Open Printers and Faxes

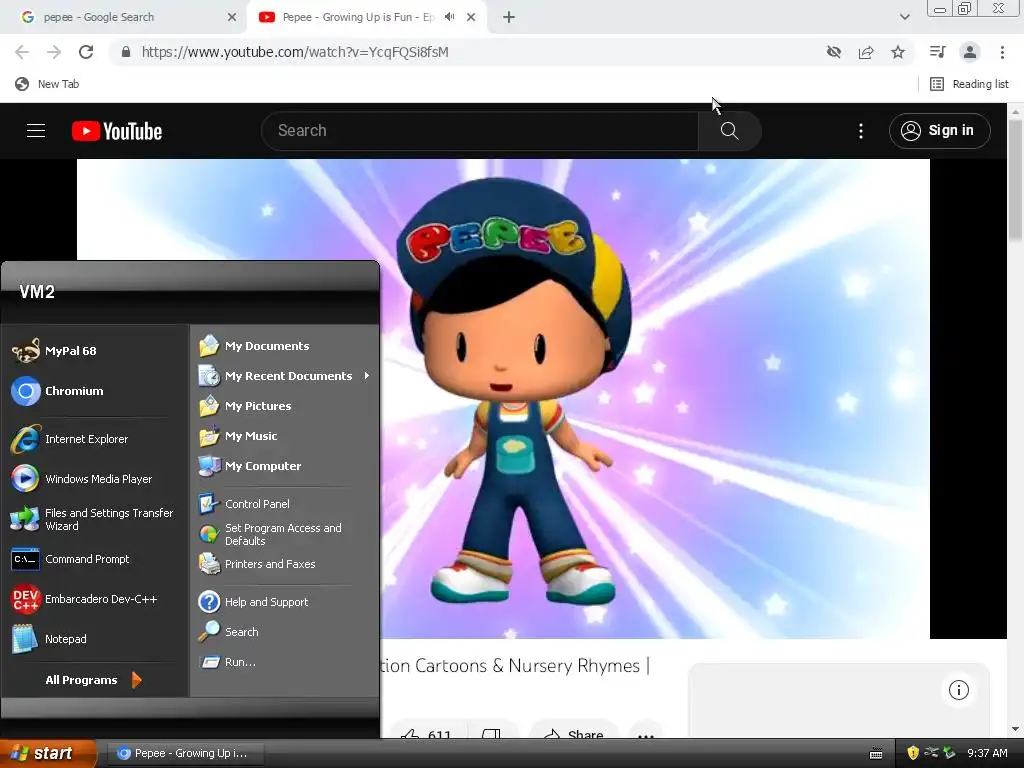coord(285,564)
